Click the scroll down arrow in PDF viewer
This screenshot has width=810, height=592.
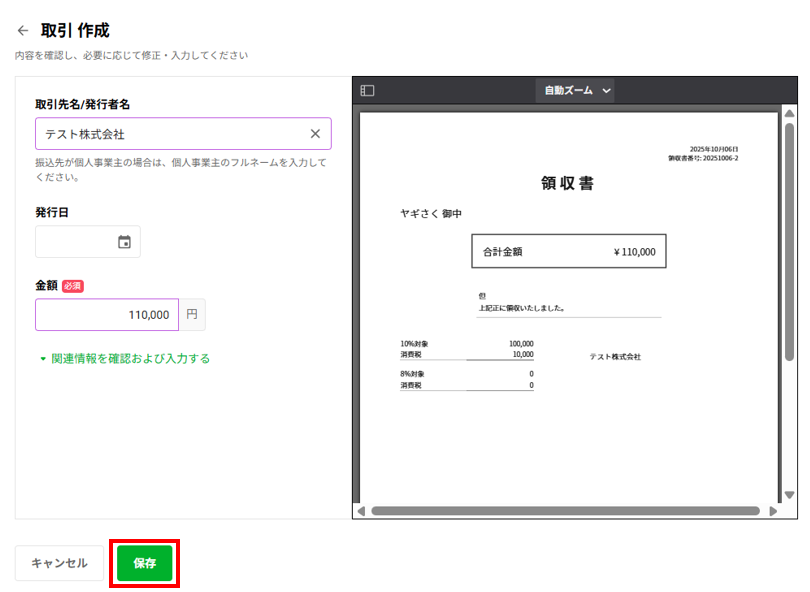coord(789,495)
